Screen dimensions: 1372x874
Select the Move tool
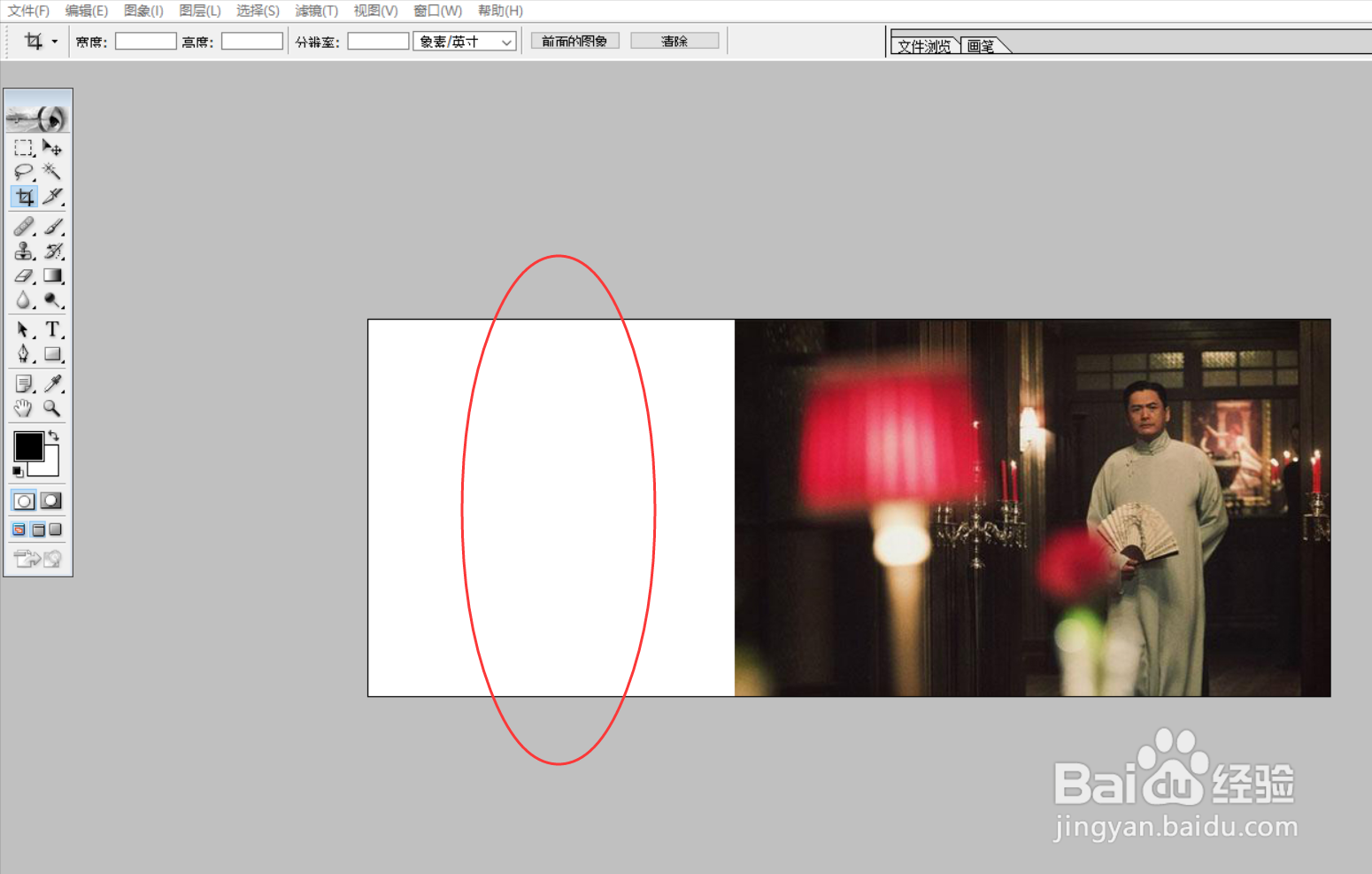tap(52, 148)
